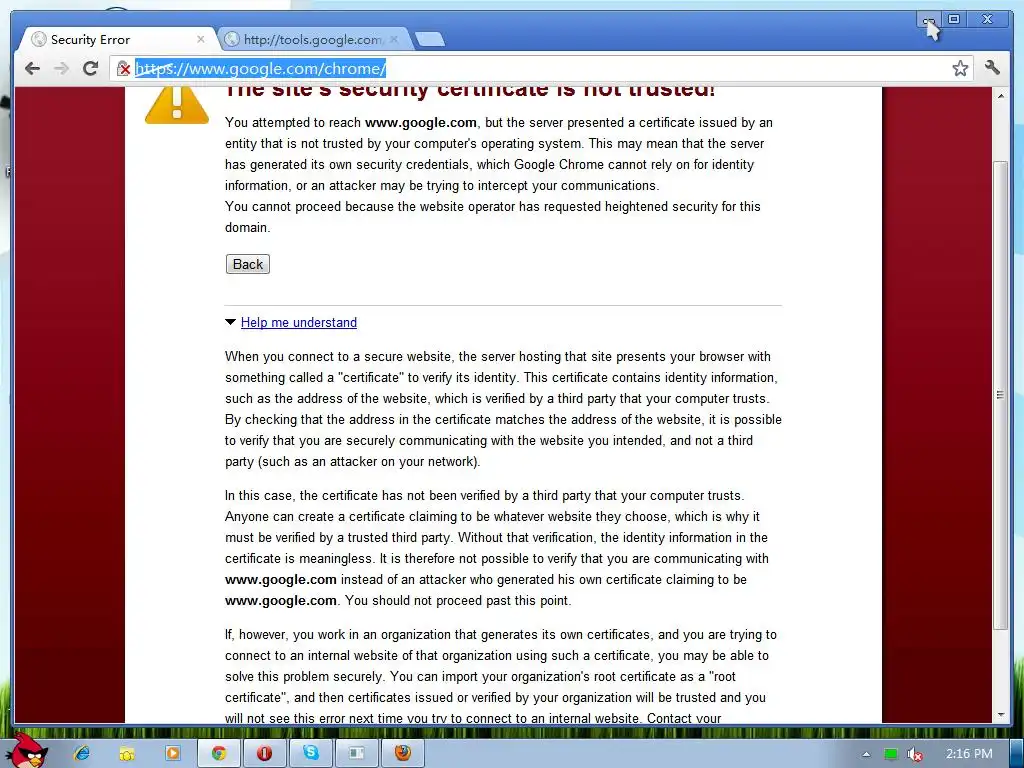This screenshot has height=768, width=1024.
Task: Collapse the Help me understand triangle
Action: 230,322
